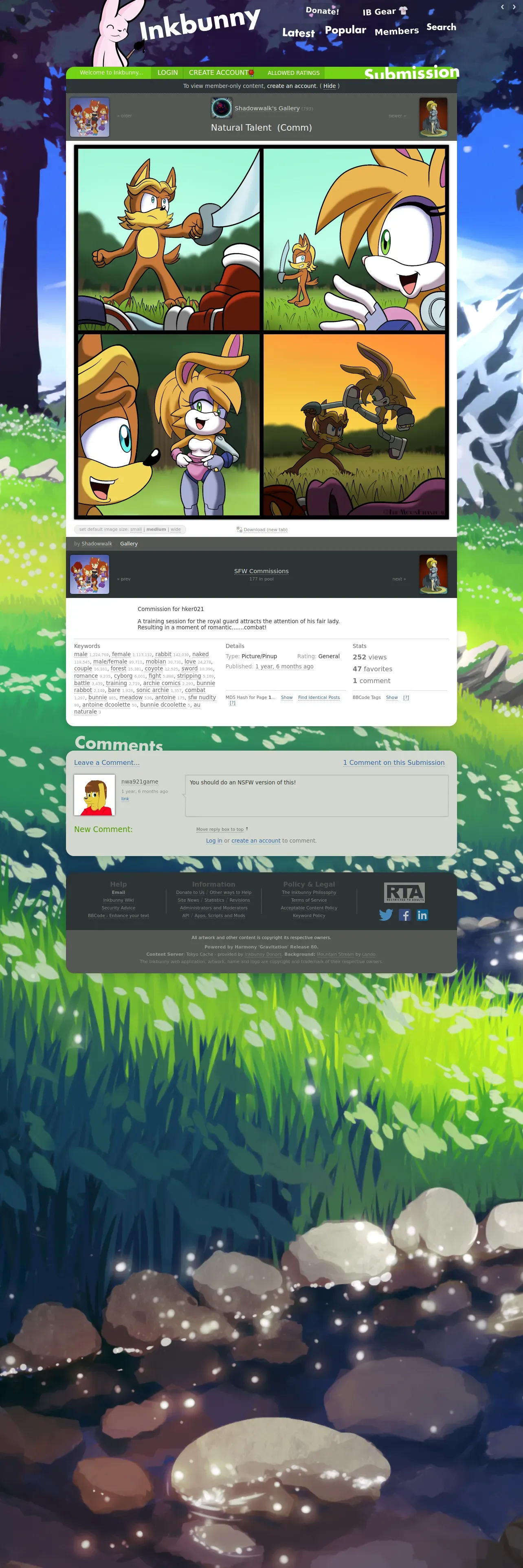Open the Members menu

396,31
